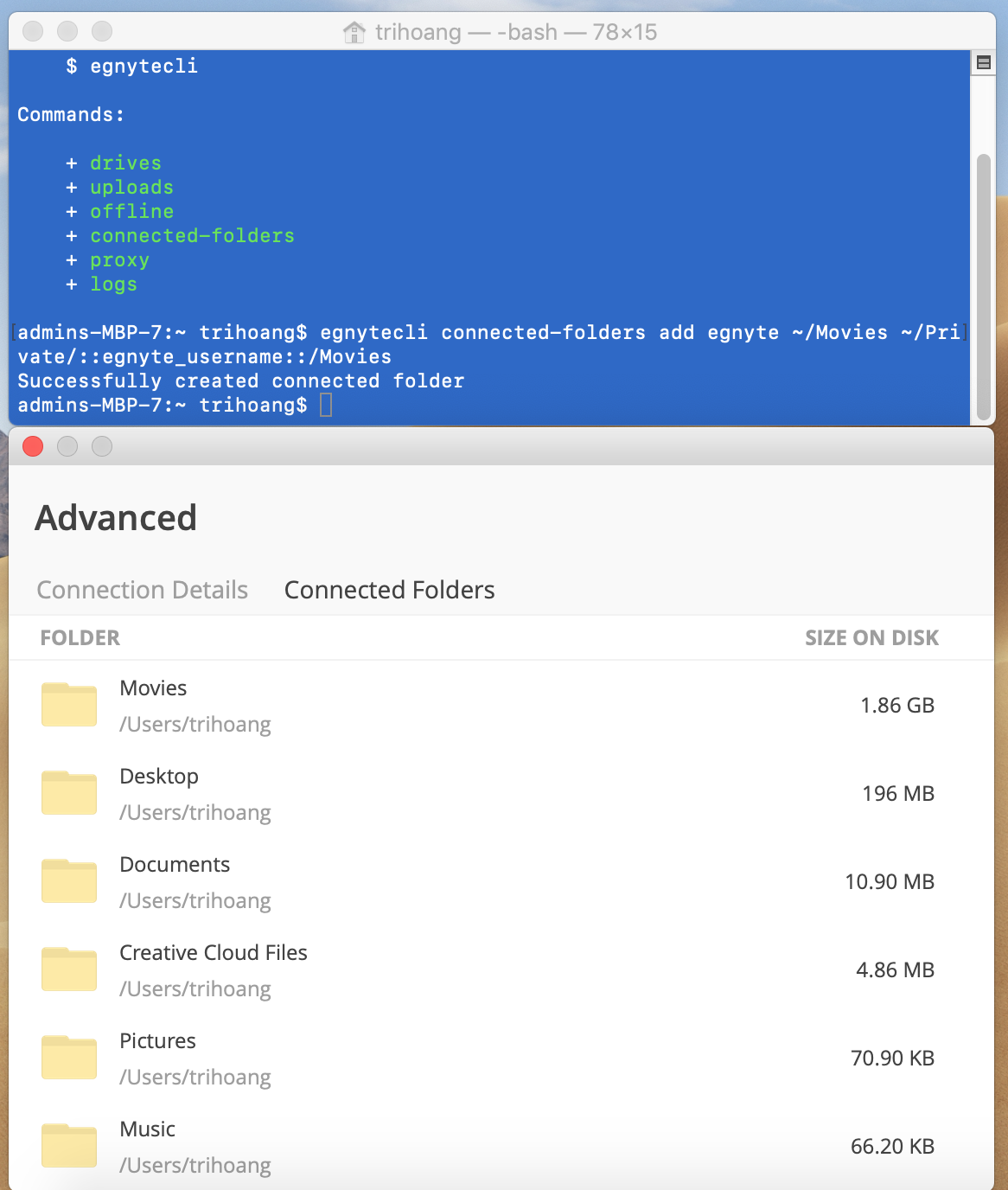Click the Movies folder icon
This screenshot has width=1008, height=1190.
69,704
